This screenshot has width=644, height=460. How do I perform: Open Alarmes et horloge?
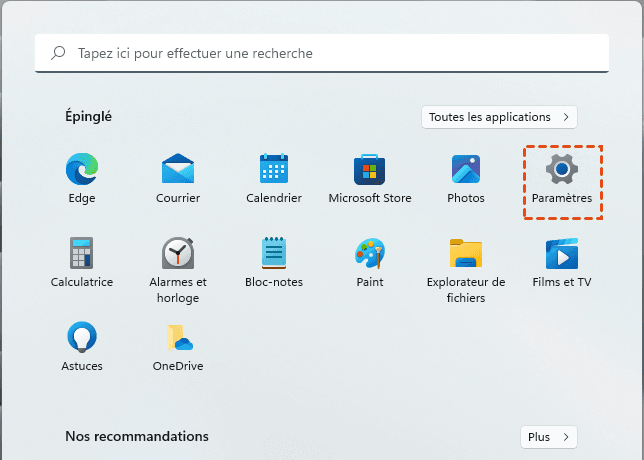click(178, 254)
